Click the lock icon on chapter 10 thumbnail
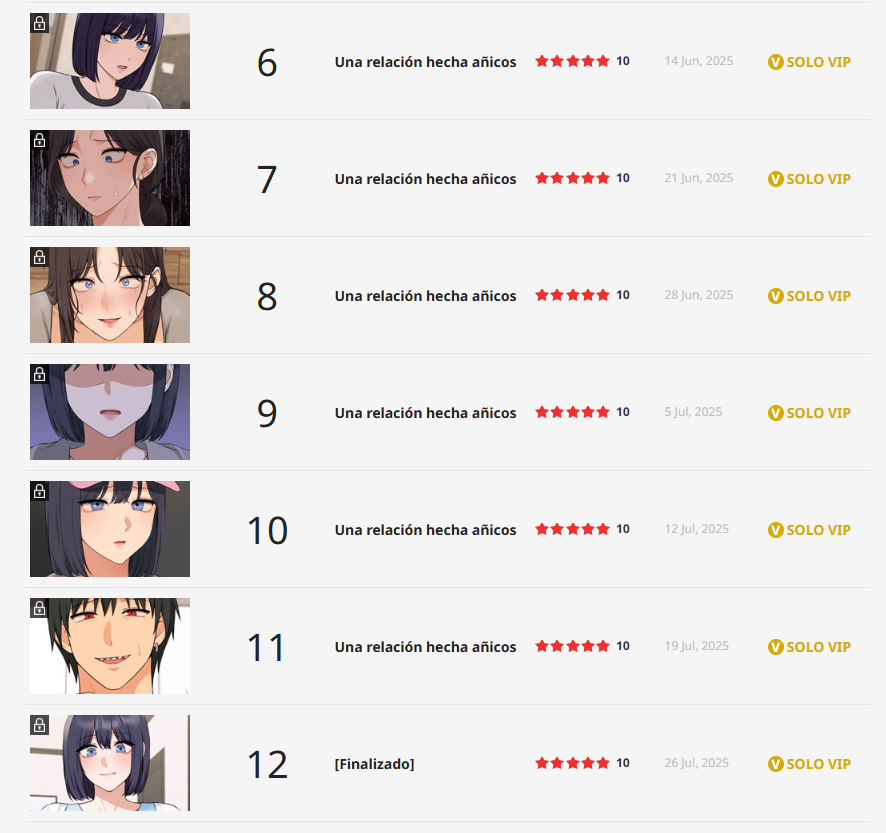This screenshot has width=886, height=833. pyautogui.click(x=39, y=491)
